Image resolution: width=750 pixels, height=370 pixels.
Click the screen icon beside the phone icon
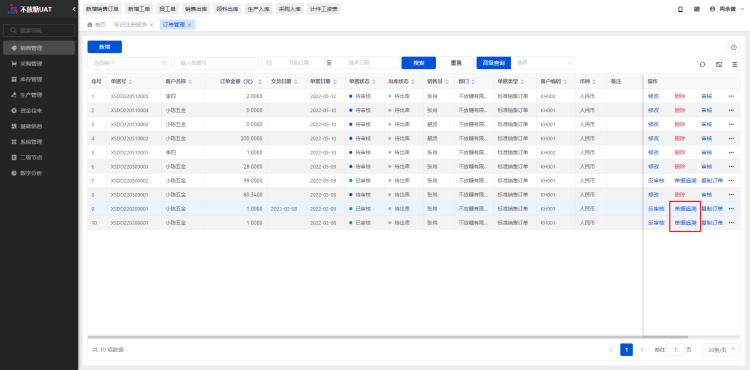pos(697,9)
